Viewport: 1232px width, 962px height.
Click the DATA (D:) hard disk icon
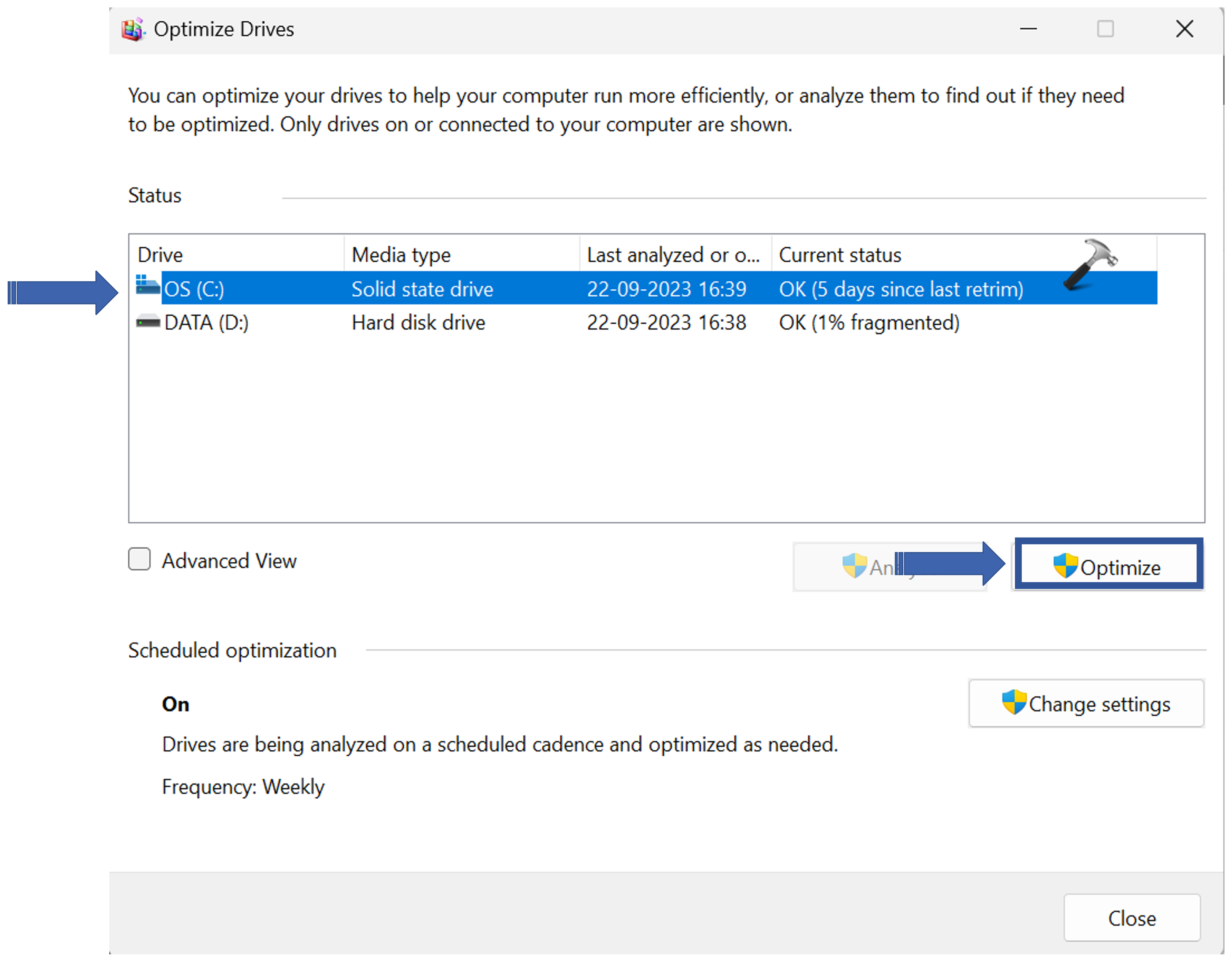149,322
